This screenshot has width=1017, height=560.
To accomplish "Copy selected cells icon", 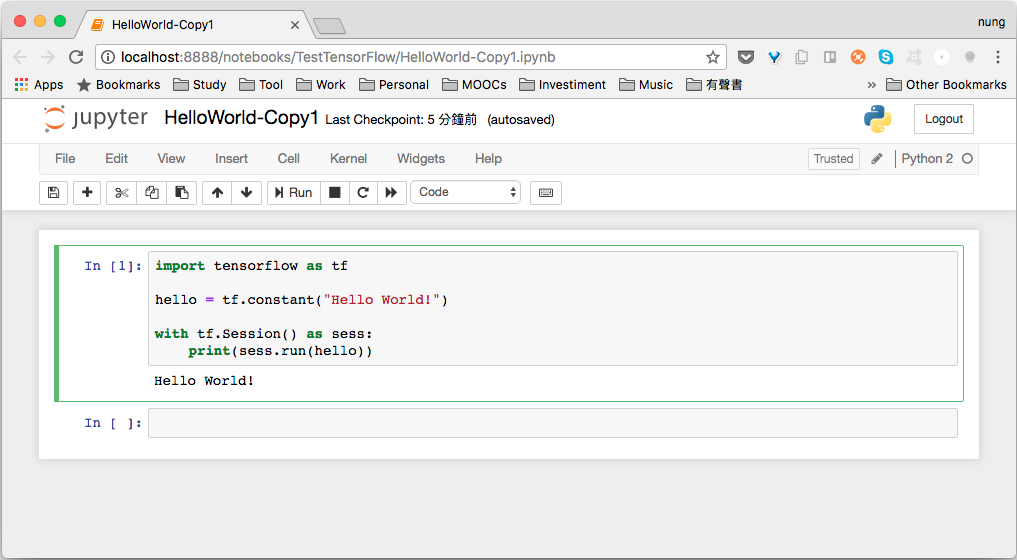I will [x=152, y=193].
